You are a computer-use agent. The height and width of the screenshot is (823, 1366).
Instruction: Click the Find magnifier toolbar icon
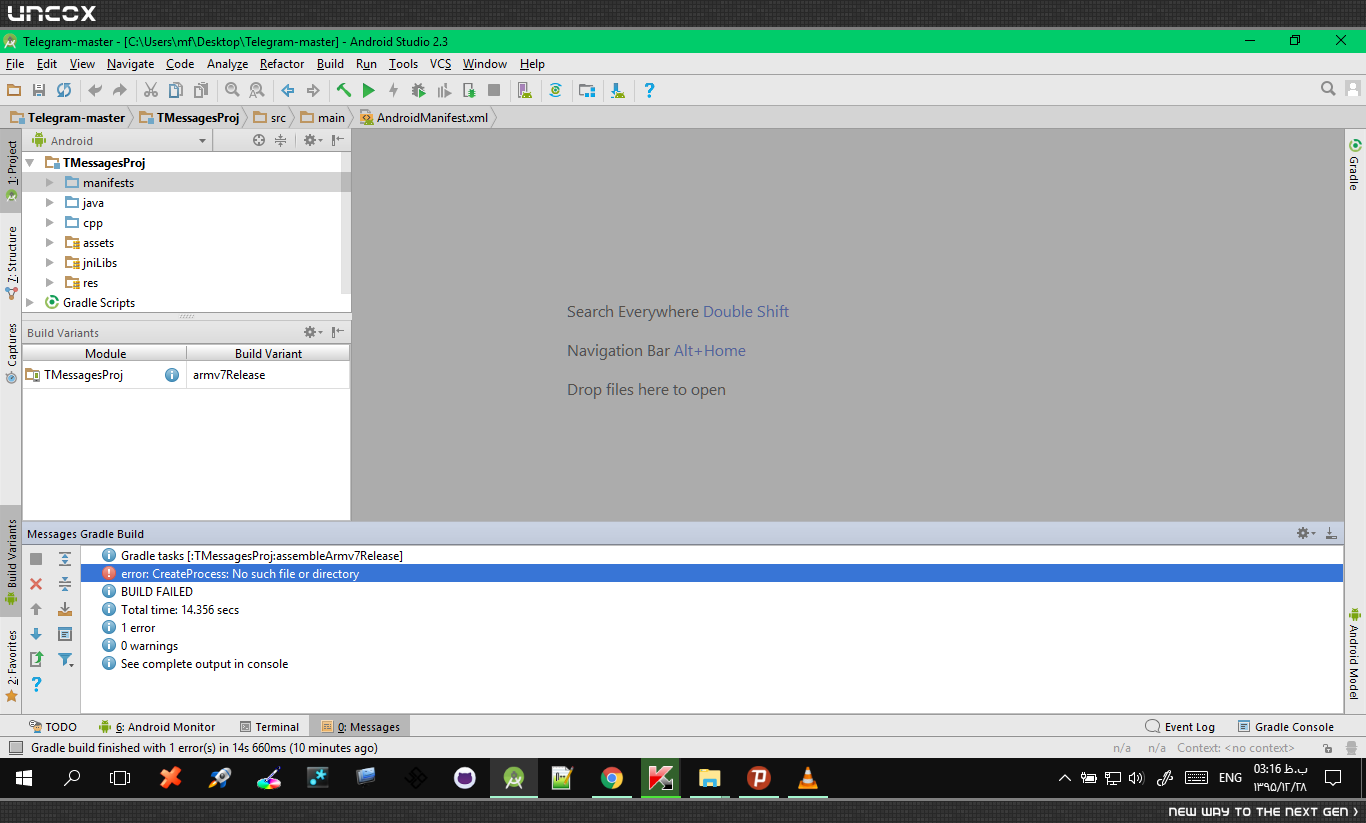[x=232, y=90]
